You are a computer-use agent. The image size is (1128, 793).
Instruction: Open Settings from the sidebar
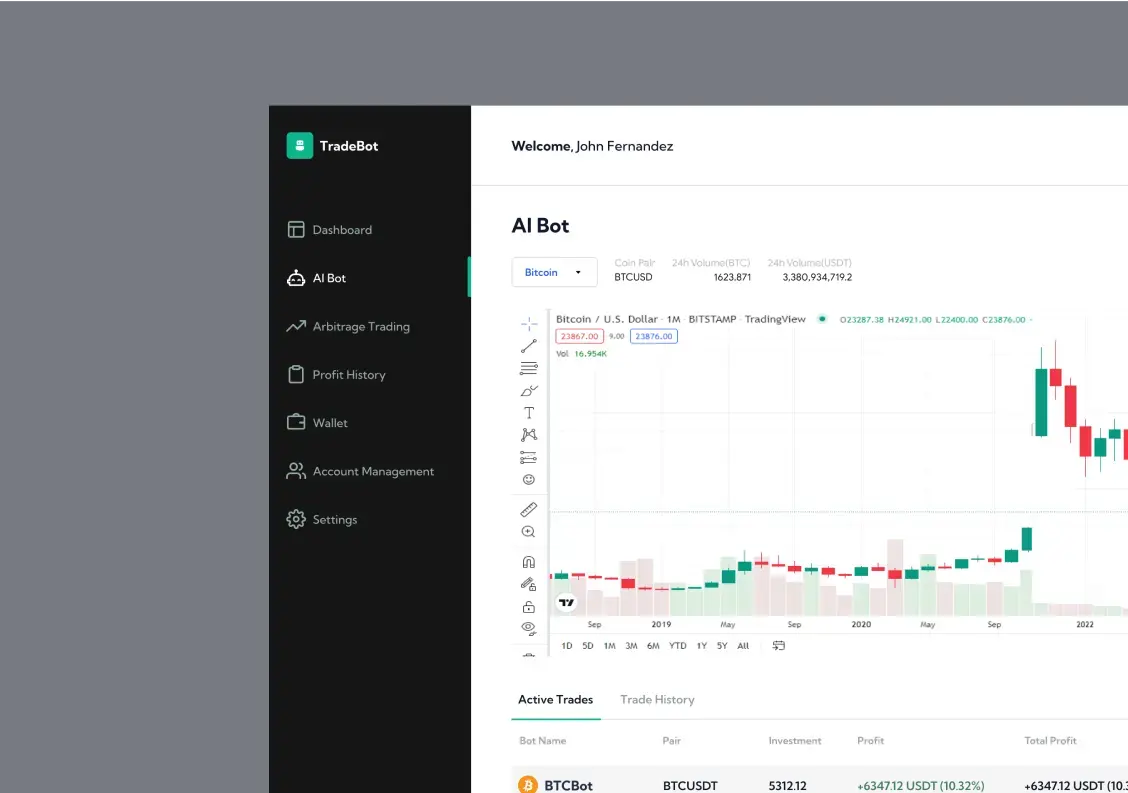click(322, 520)
